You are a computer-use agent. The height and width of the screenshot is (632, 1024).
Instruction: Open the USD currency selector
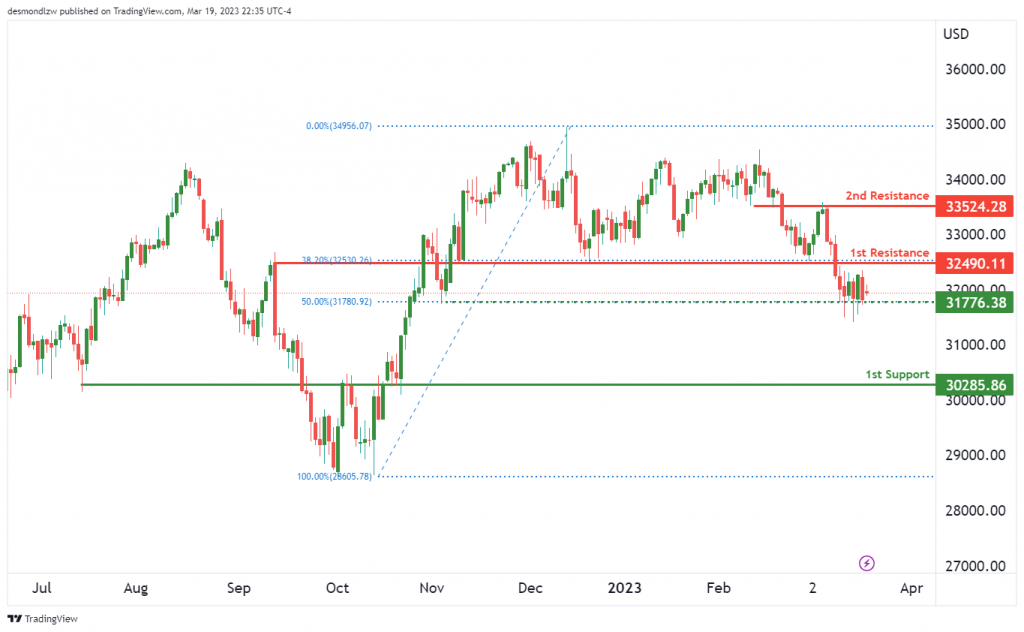tap(956, 34)
